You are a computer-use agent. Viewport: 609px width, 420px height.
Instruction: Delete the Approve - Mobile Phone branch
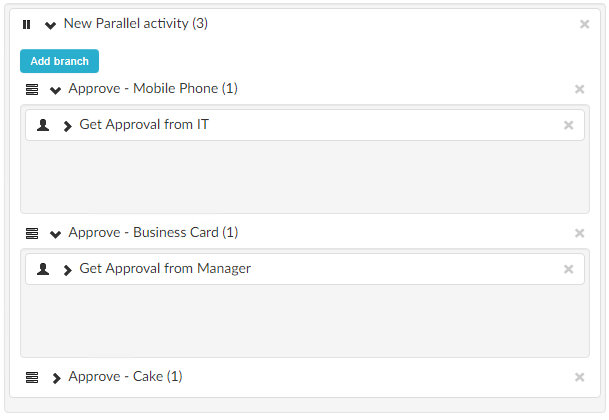(x=579, y=89)
